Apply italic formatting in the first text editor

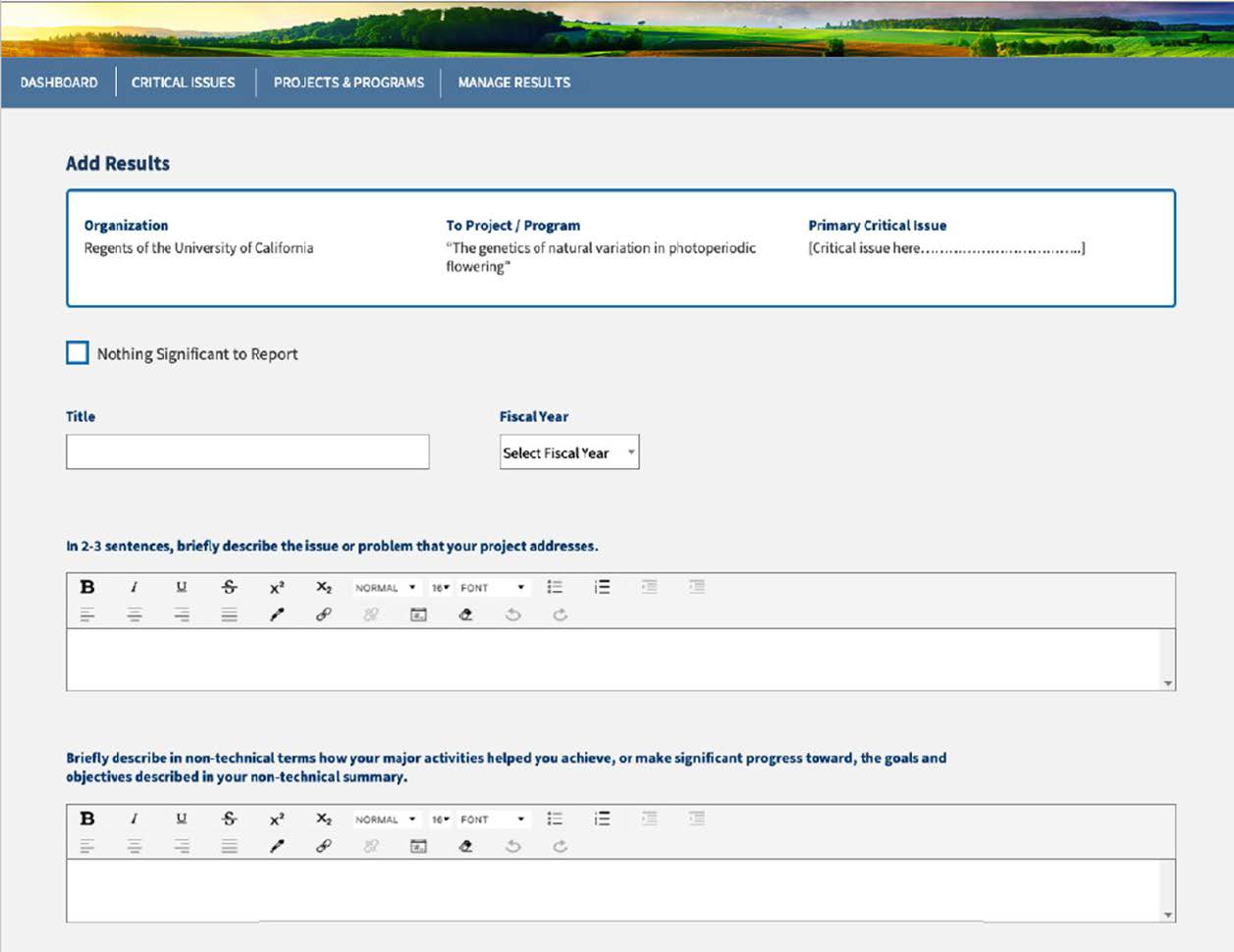pos(134,587)
